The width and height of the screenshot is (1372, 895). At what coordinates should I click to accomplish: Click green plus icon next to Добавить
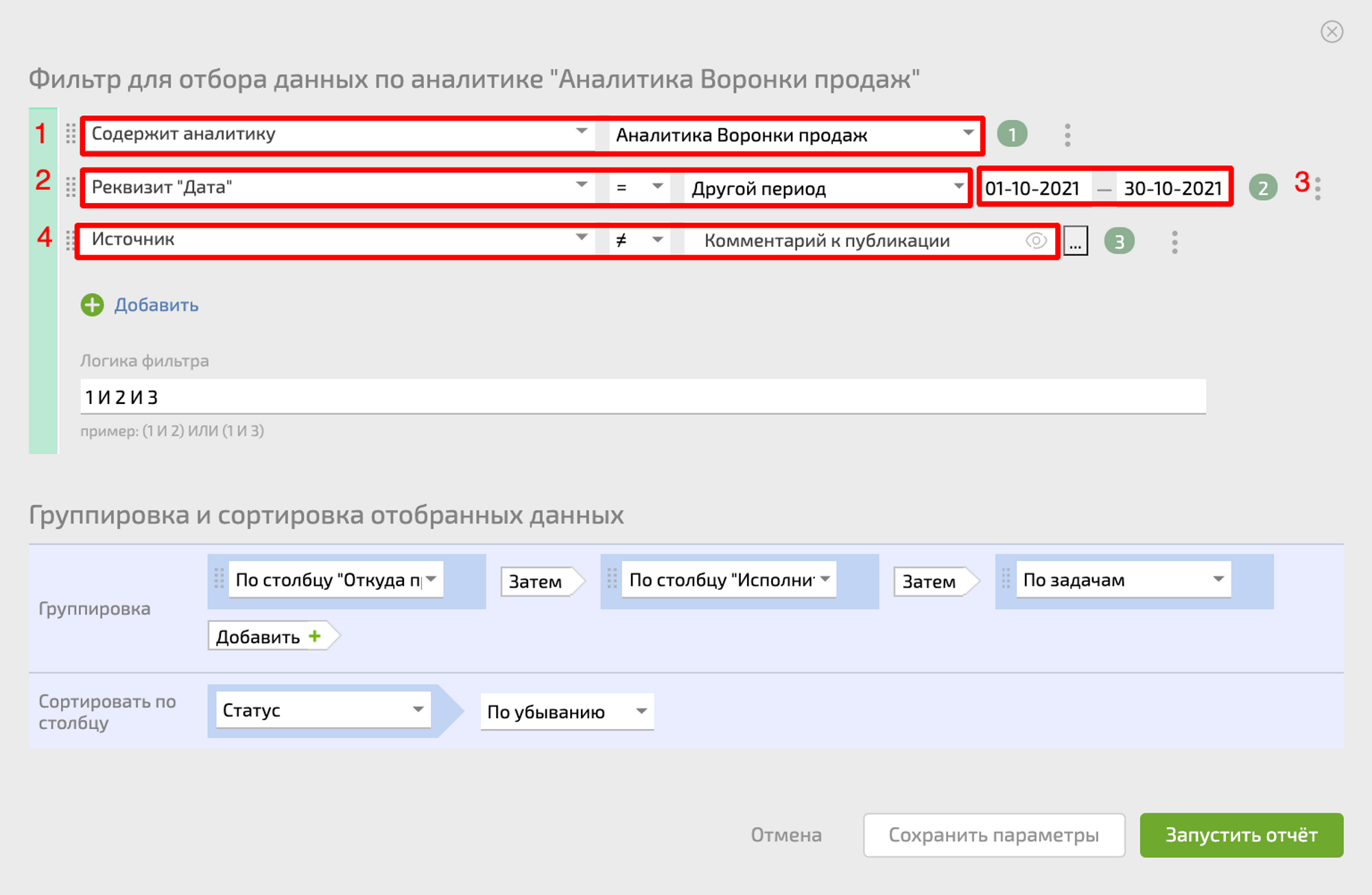pyautogui.click(x=92, y=305)
